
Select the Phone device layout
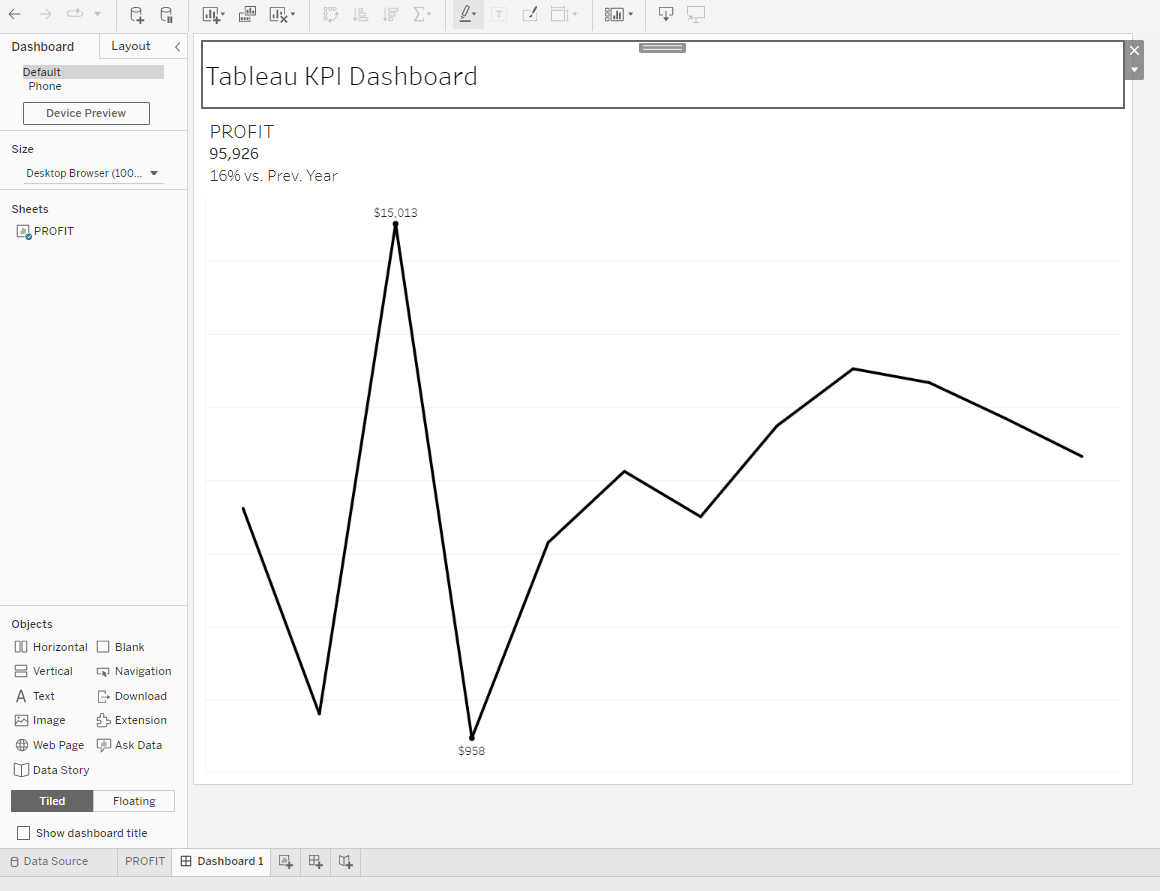[x=45, y=87]
